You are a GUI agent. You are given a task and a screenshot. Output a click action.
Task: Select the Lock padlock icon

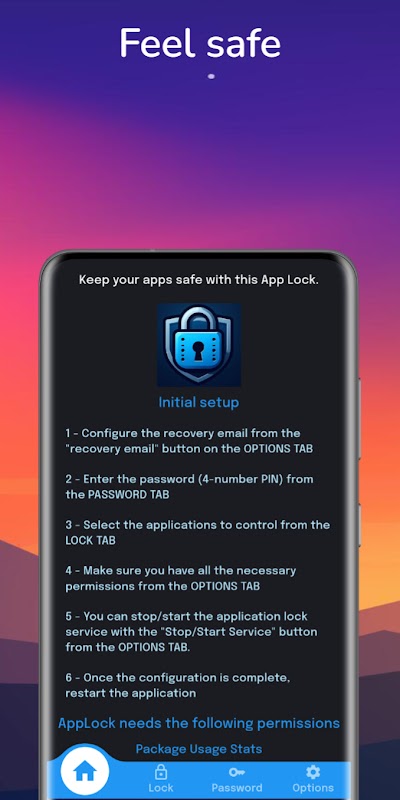click(161, 771)
